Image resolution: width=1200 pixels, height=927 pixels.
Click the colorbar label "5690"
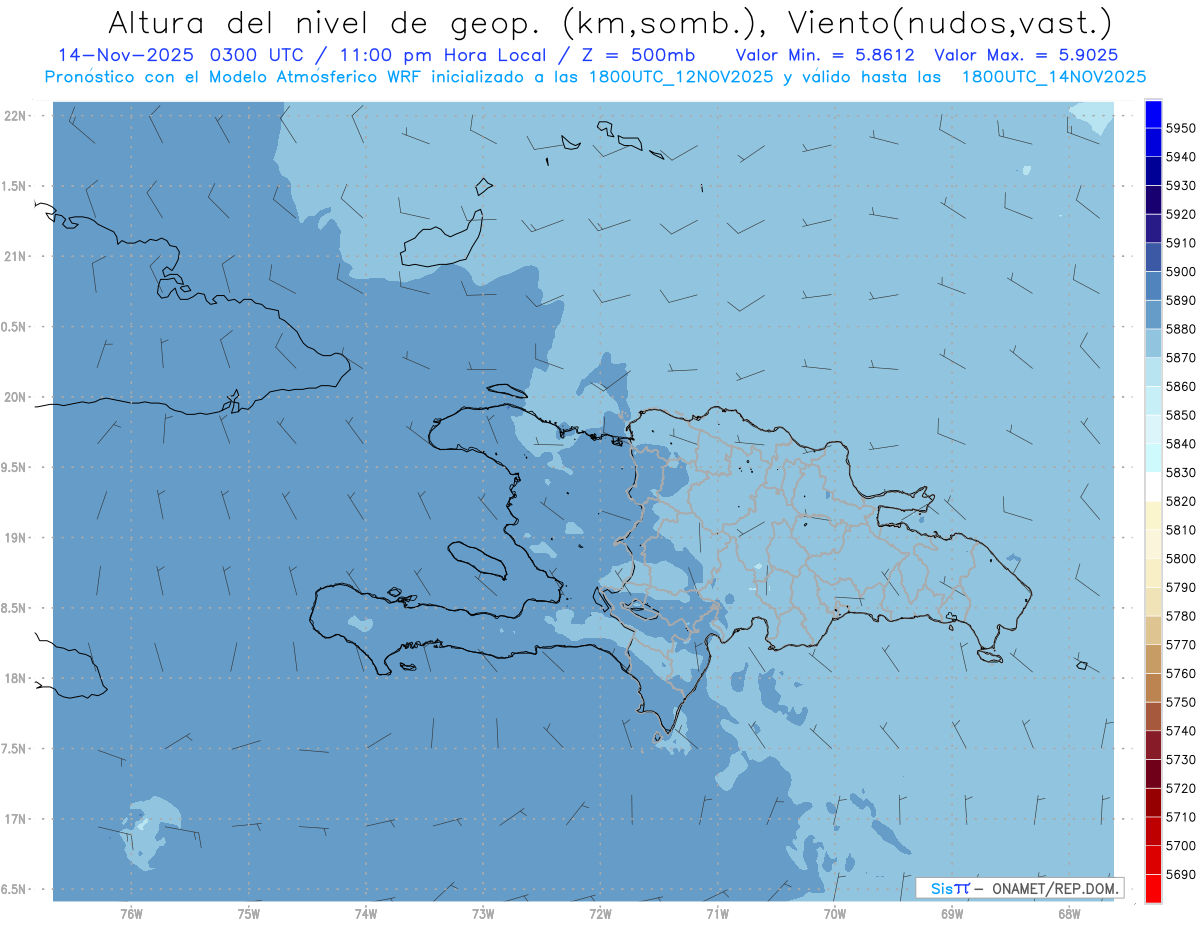pyautogui.click(x=1181, y=874)
